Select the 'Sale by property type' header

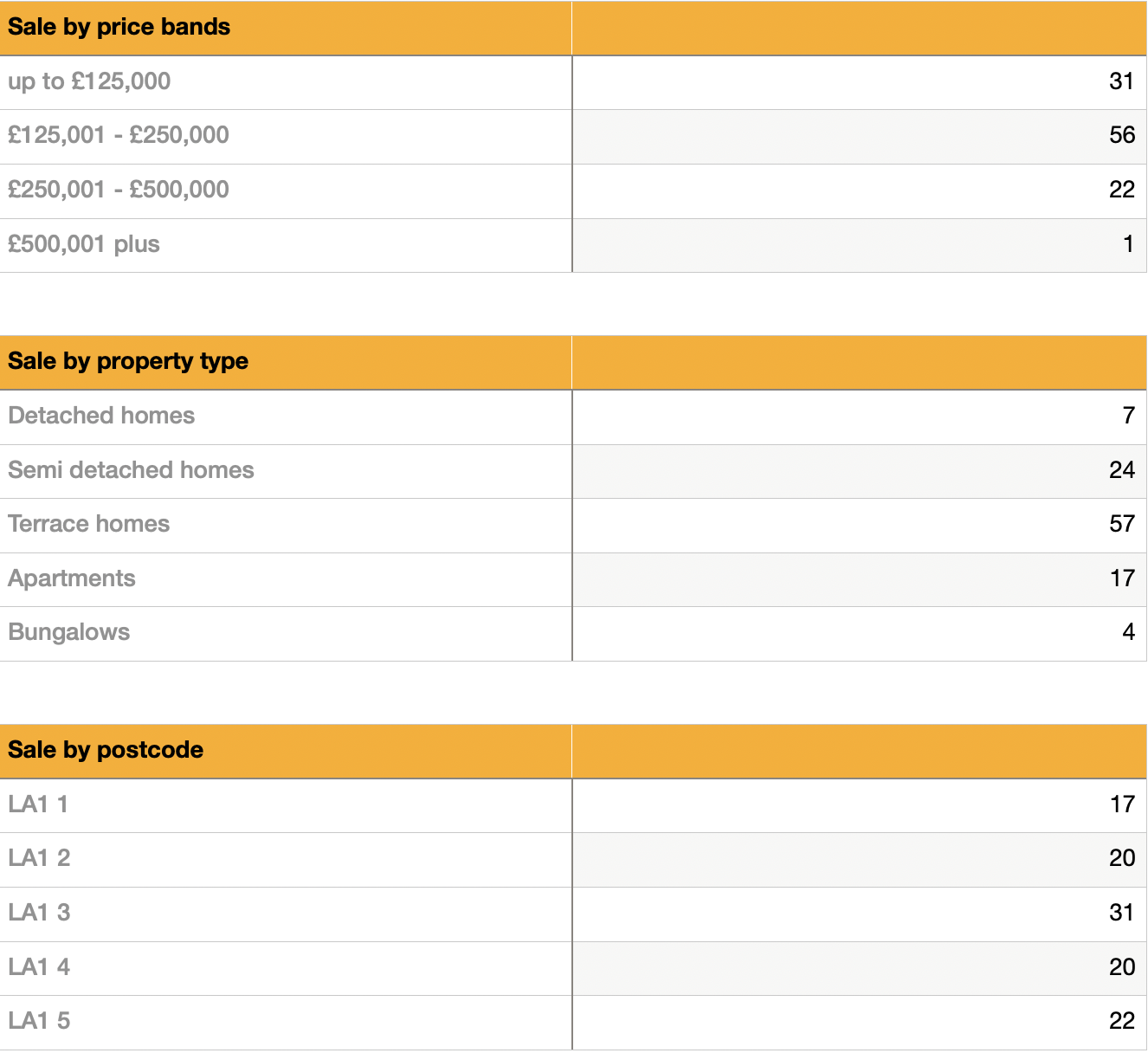click(x=128, y=361)
